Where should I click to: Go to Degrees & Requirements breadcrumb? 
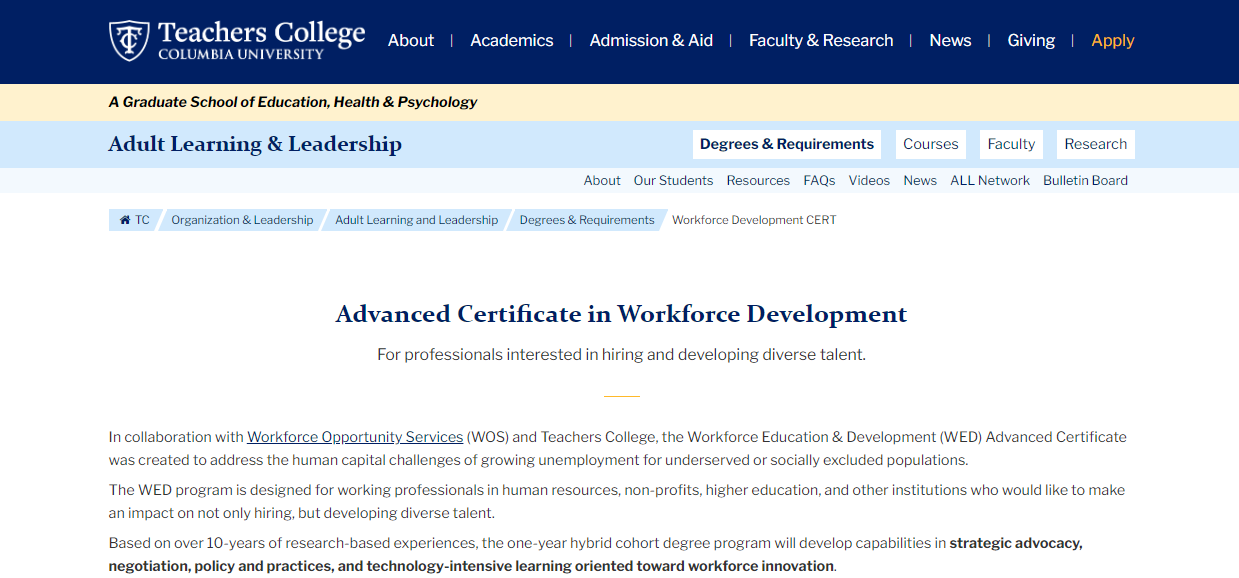pos(587,220)
